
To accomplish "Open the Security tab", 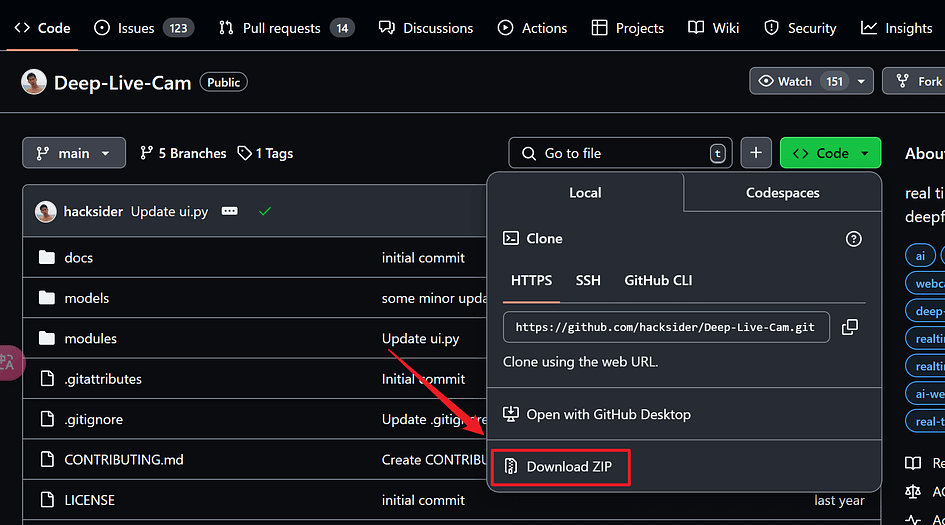I will (800, 28).
